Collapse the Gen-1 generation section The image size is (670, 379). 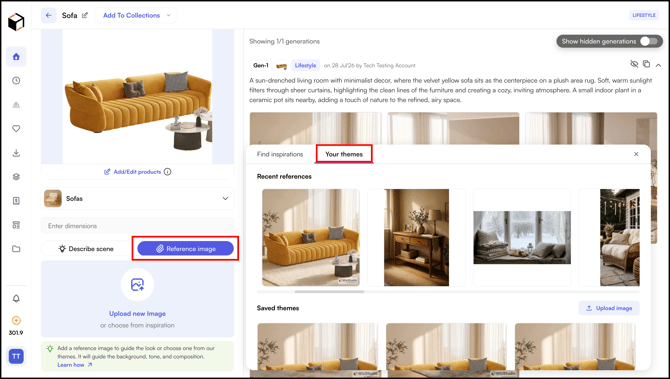click(658, 65)
